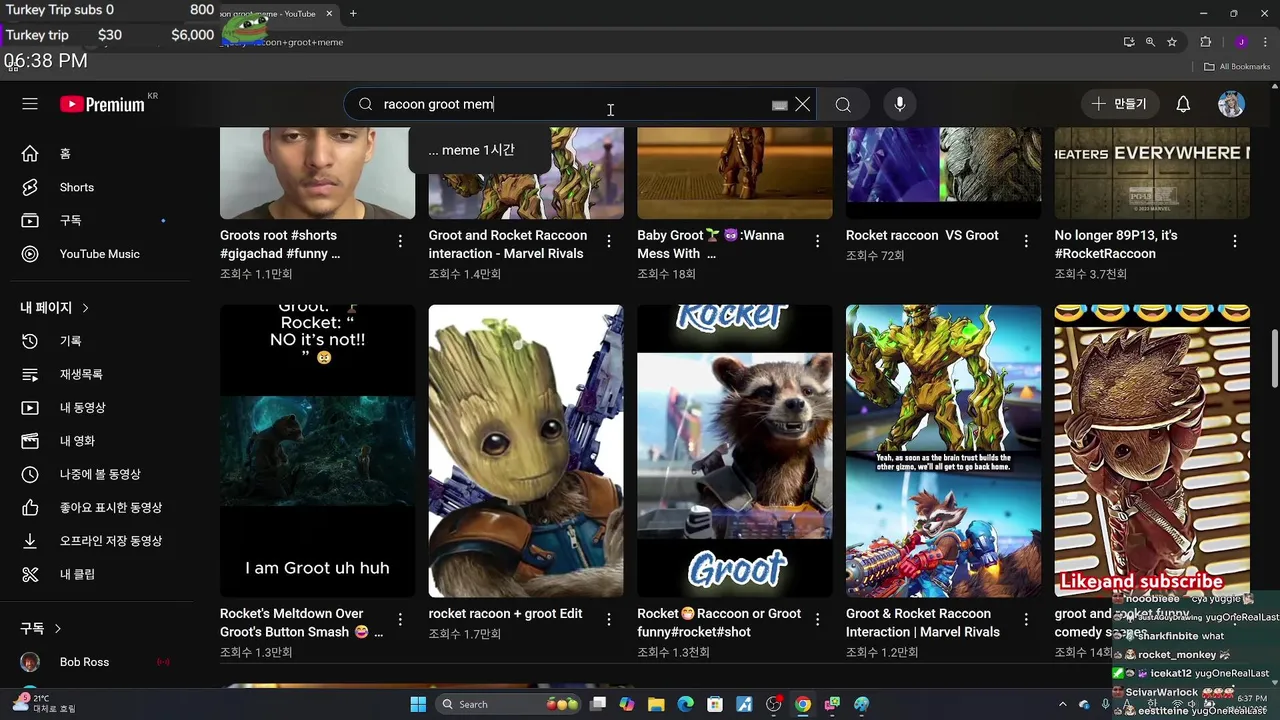Open the Chrome profile J avatar
This screenshot has height=720, width=1280.
[x=1241, y=42]
